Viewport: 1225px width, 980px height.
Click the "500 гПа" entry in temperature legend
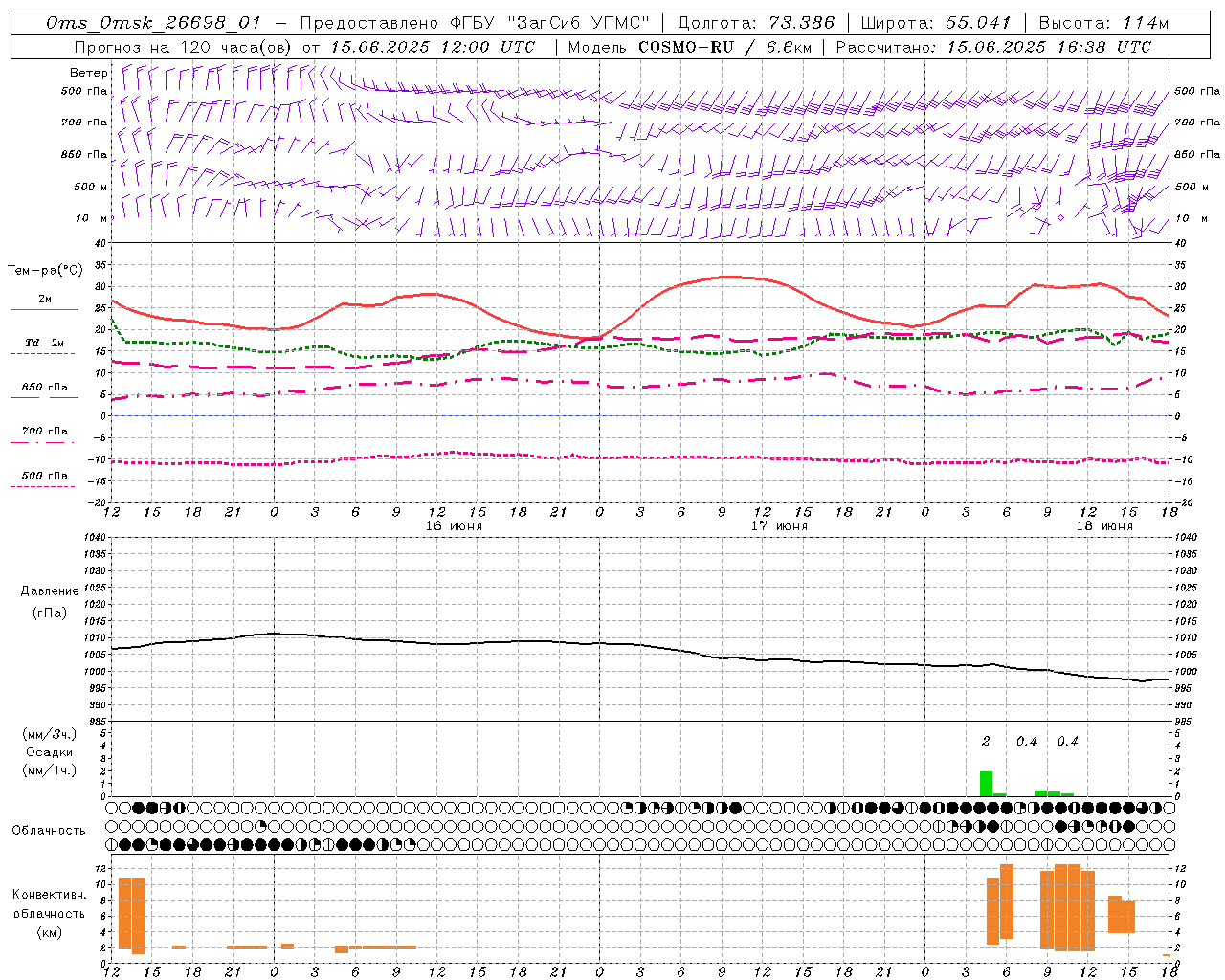(45, 476)
